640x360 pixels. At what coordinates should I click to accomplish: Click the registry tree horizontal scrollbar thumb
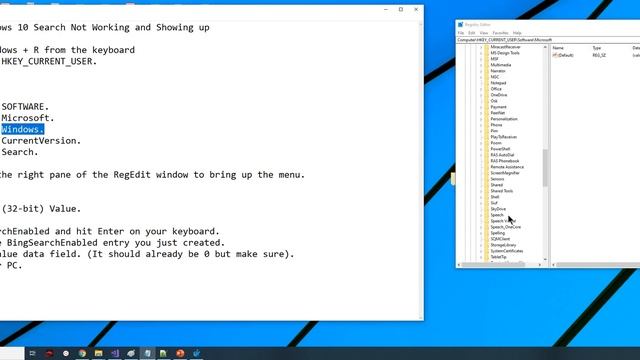click(x=493, y=265)
